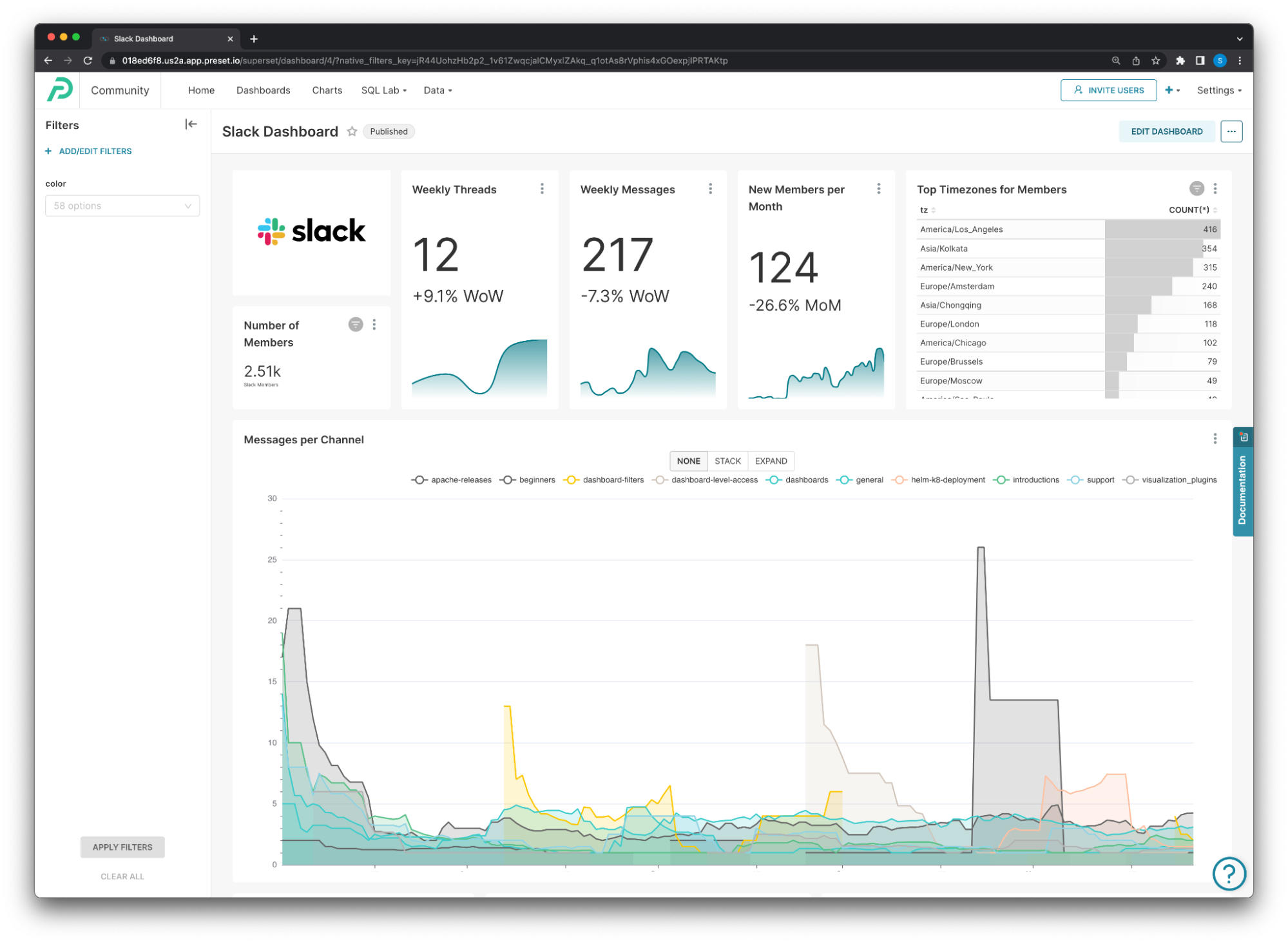This screenshot has width=1288, height=944.
Task: Open Messages per Channel options menu
Action: coord(1215,439)
